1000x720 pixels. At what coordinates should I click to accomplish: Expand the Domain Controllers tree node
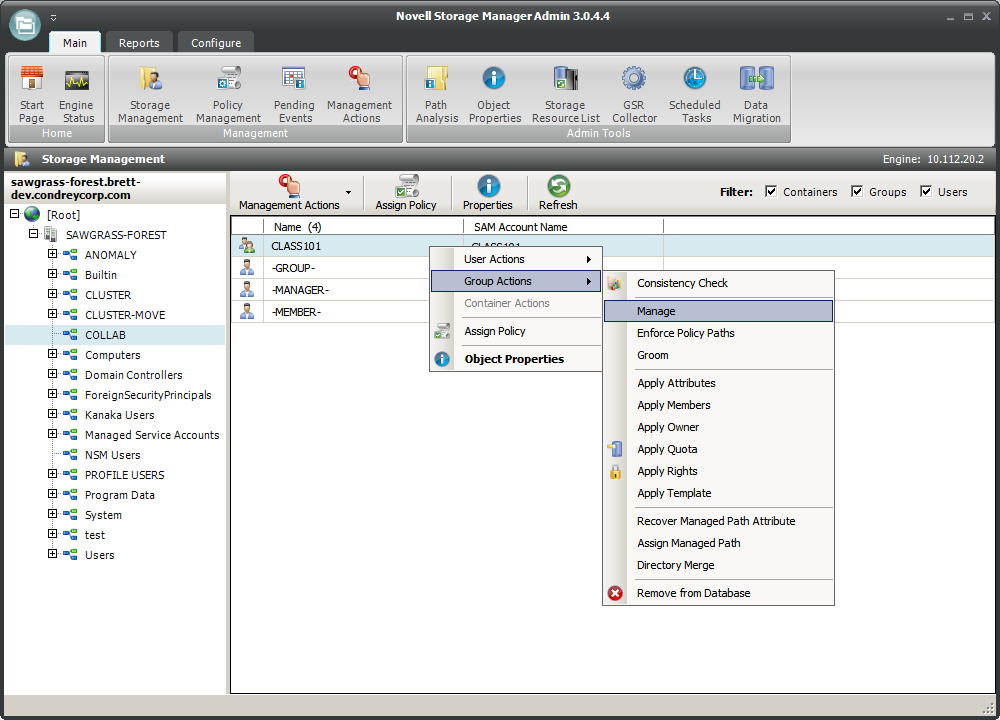[x=53, y=375]
